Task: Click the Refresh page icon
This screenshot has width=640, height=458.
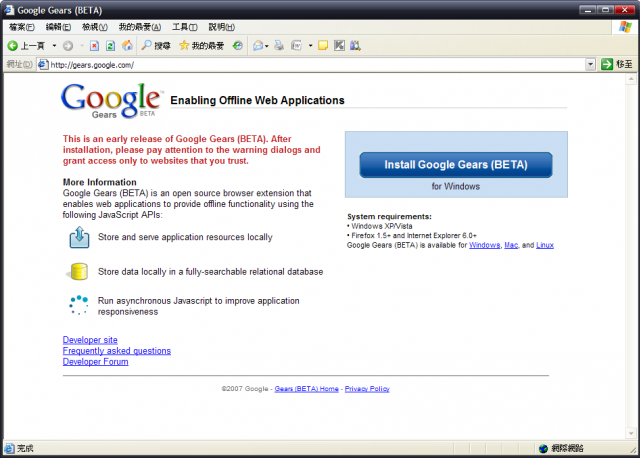Action: coord(110,46)
